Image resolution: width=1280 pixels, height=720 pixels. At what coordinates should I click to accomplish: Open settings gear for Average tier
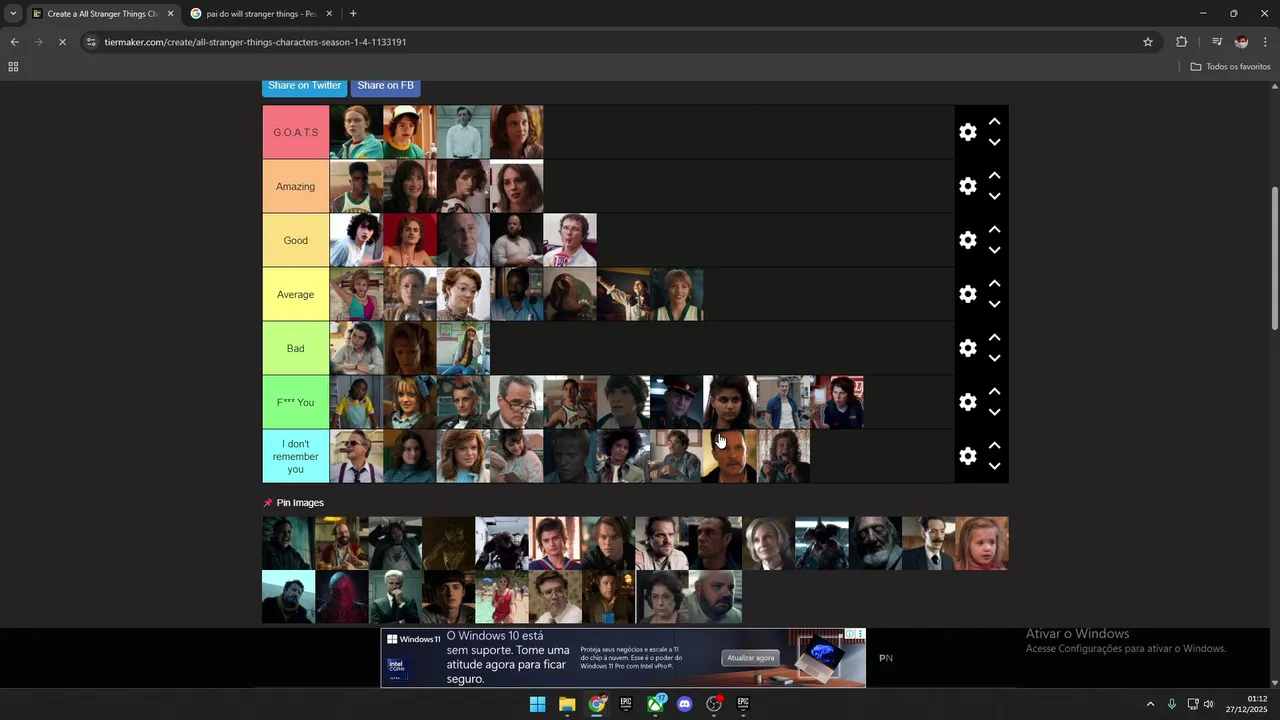[967, 294]
